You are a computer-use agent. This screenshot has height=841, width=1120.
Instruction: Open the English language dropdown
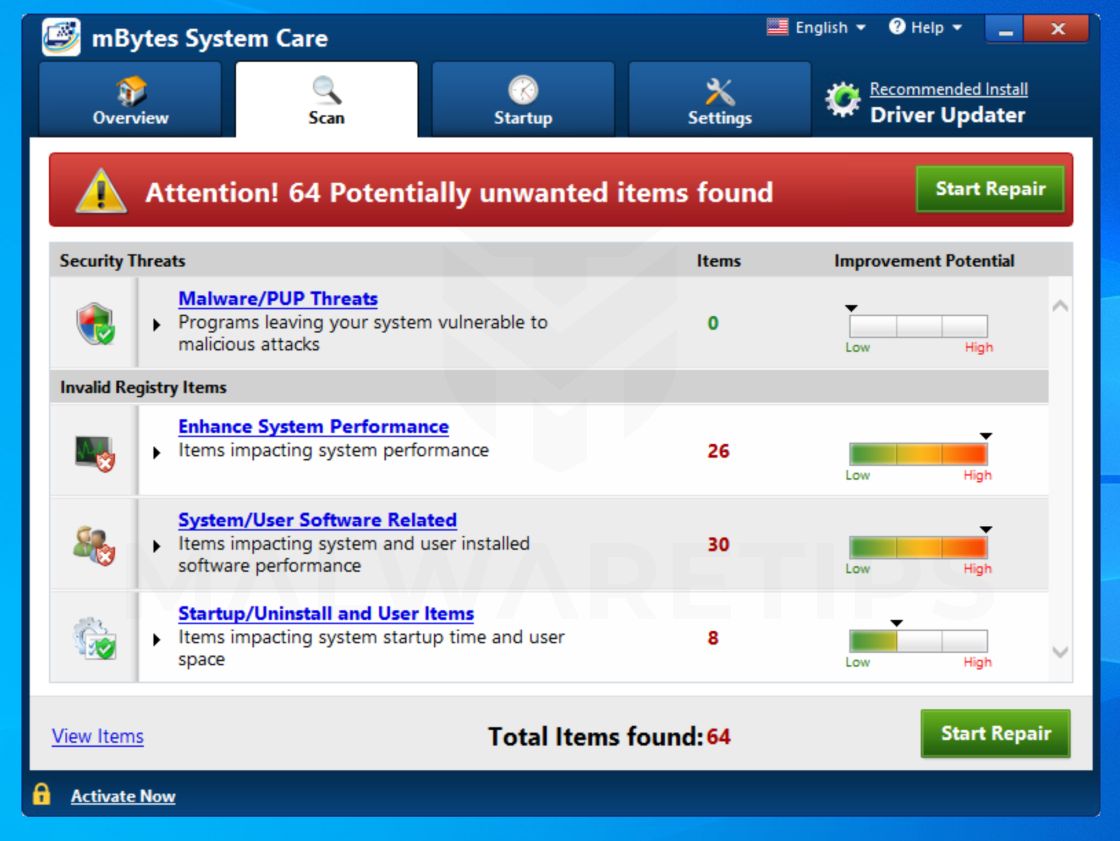pos(816,27)
